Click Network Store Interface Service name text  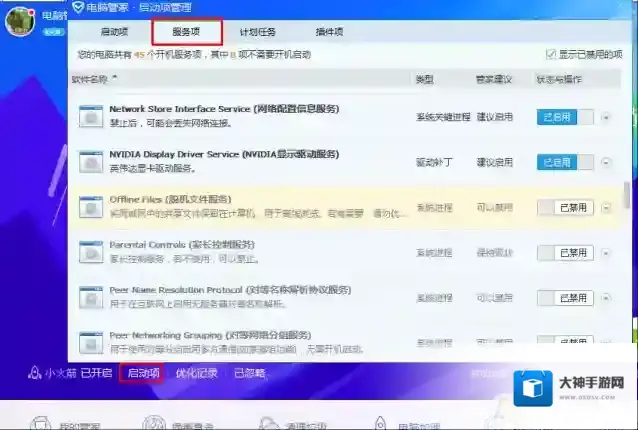tap(224, 109)
